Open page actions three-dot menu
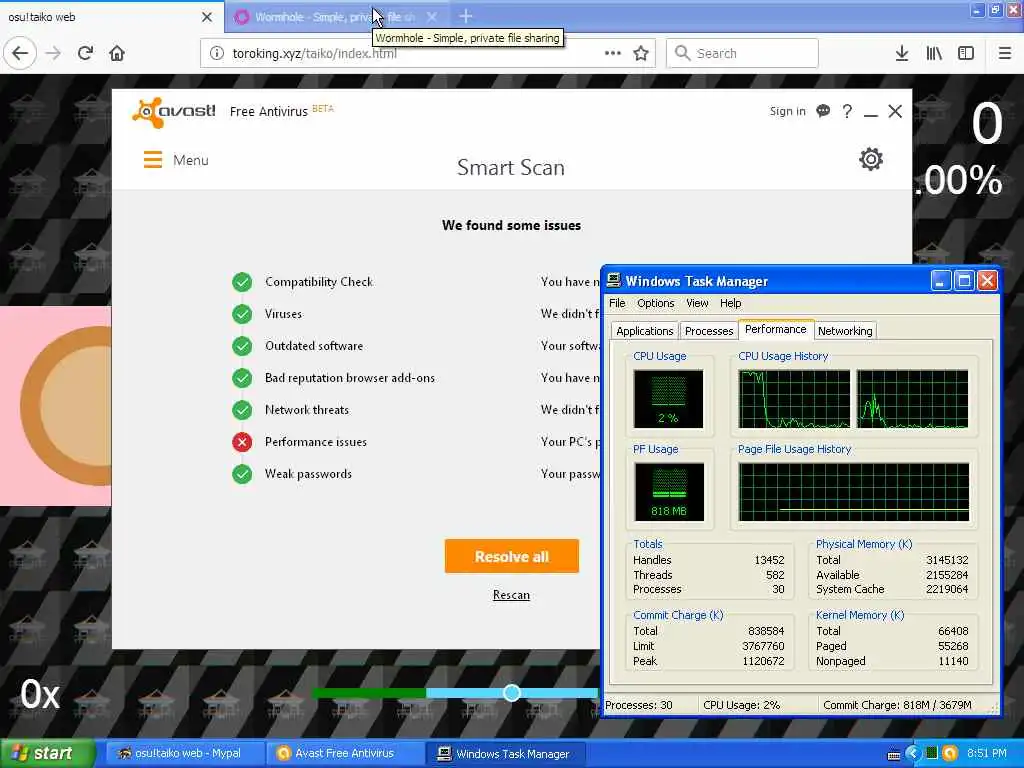Image resolution: width=1024 pixels, height=768 pixels. [x=613, y=54]
